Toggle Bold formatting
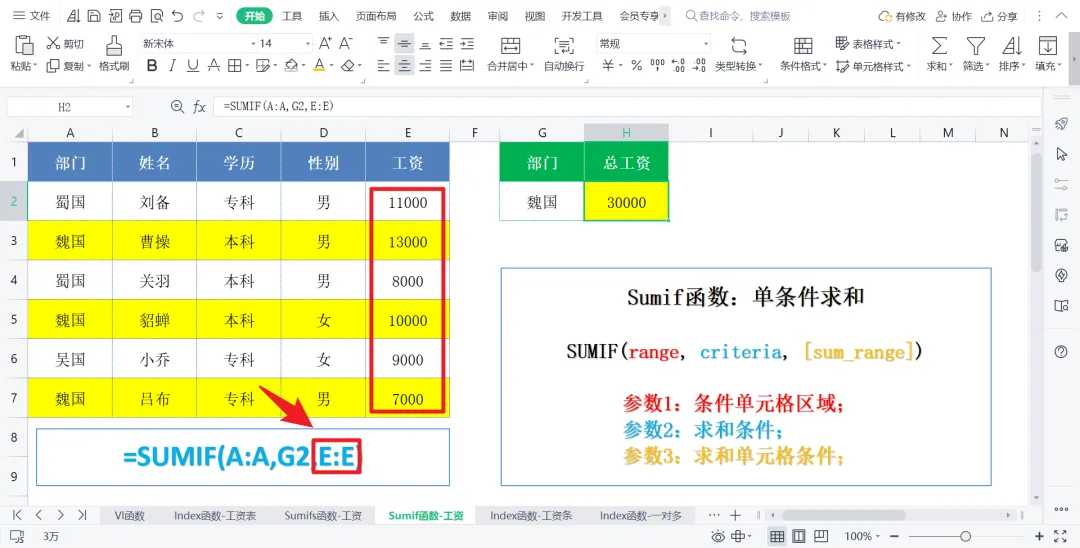This screenshot has width=1080, height=548. coord(152,65)
